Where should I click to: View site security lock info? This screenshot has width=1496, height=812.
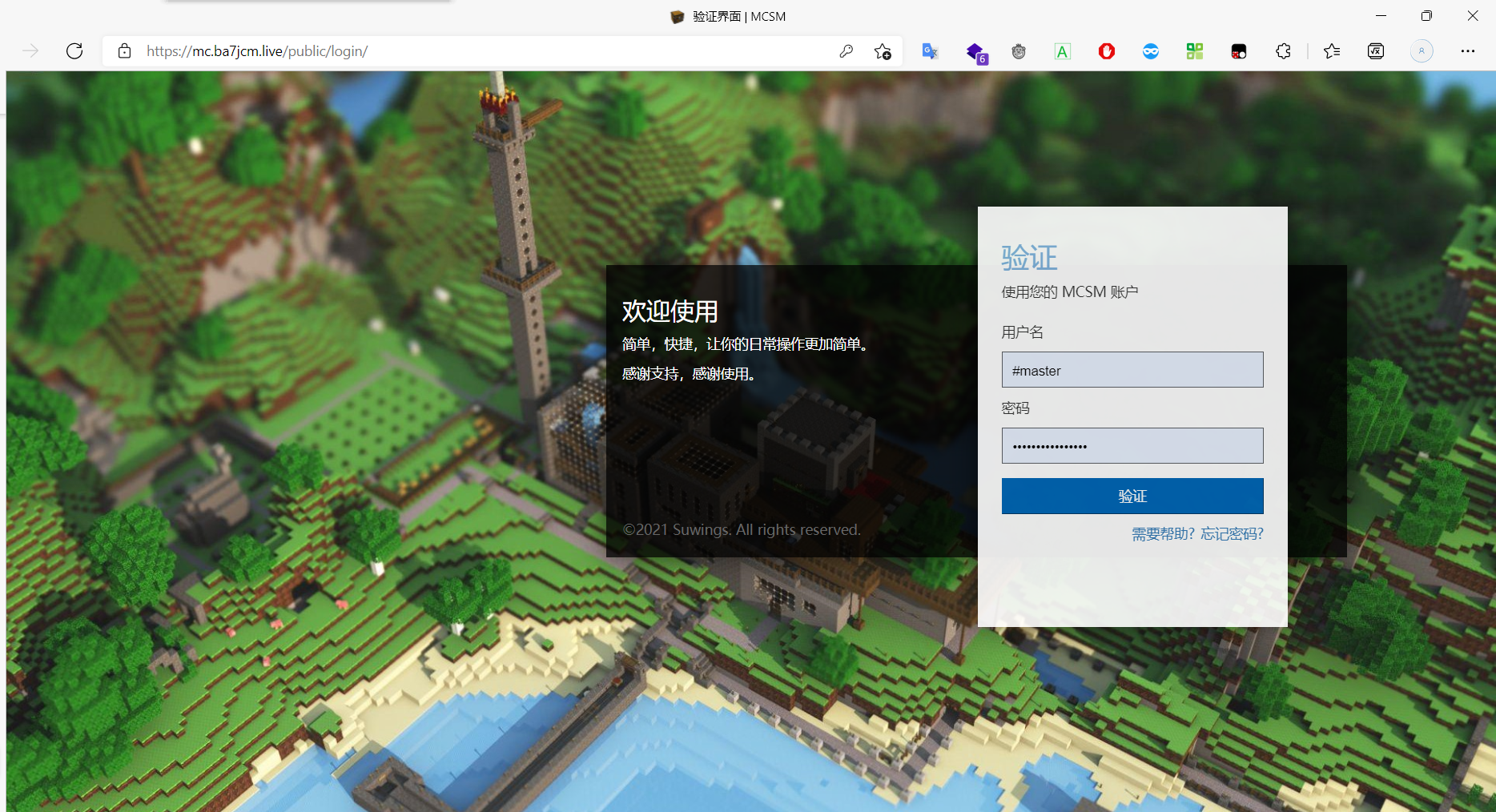[x=124, y=51]
